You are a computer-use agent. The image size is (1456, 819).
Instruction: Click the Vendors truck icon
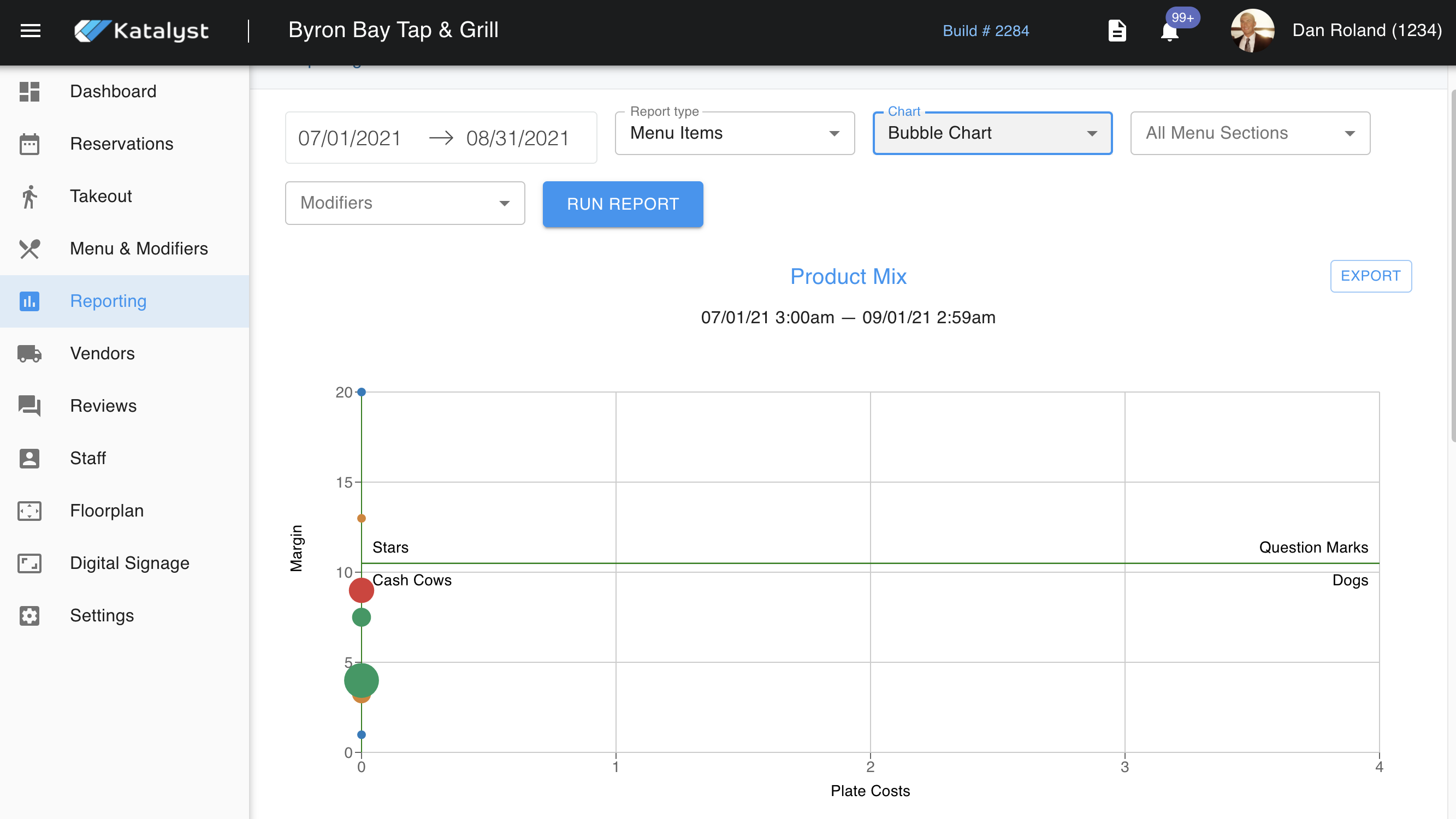(29, 354)
